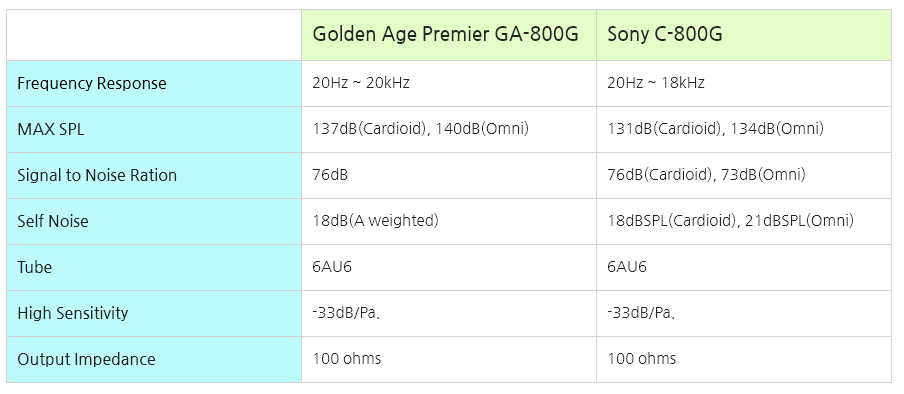Viewport: 904px width, 394px height.
Task: Click 137dB(Cardioid), 140dB(Omni) cell
Action: [x=449, y=130]
